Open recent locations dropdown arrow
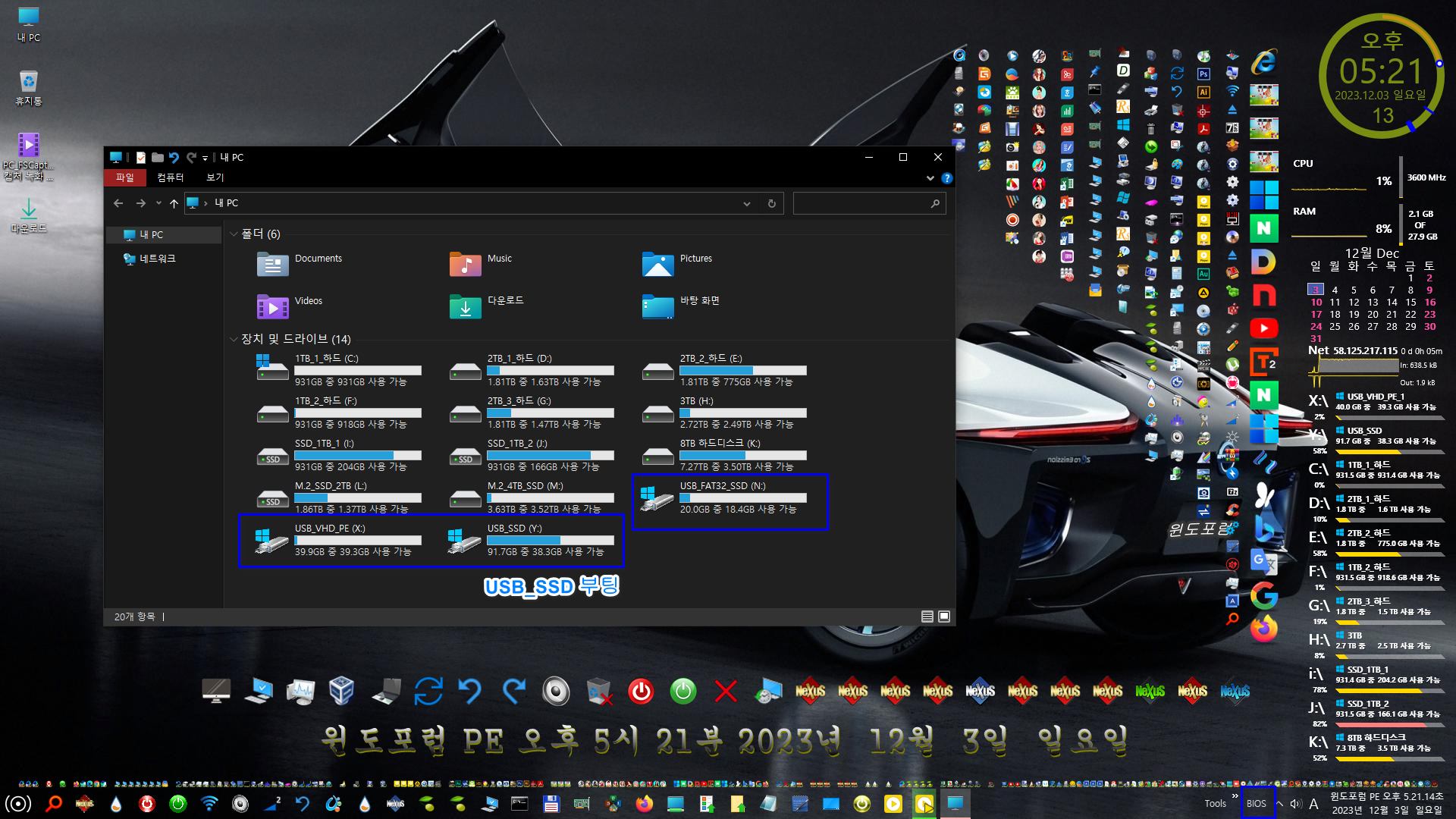The image size is (1456, 819). point(158,203)
